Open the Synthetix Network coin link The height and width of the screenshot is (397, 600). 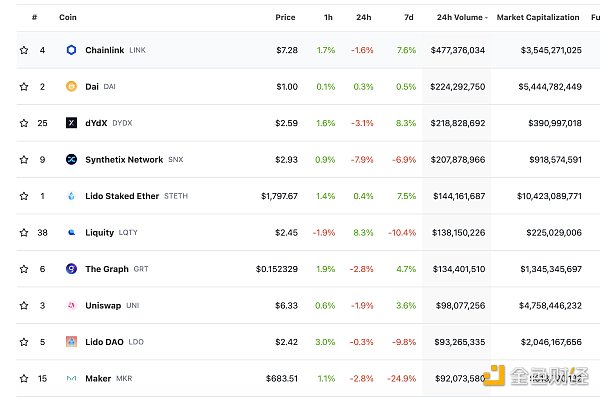point(124,159)
